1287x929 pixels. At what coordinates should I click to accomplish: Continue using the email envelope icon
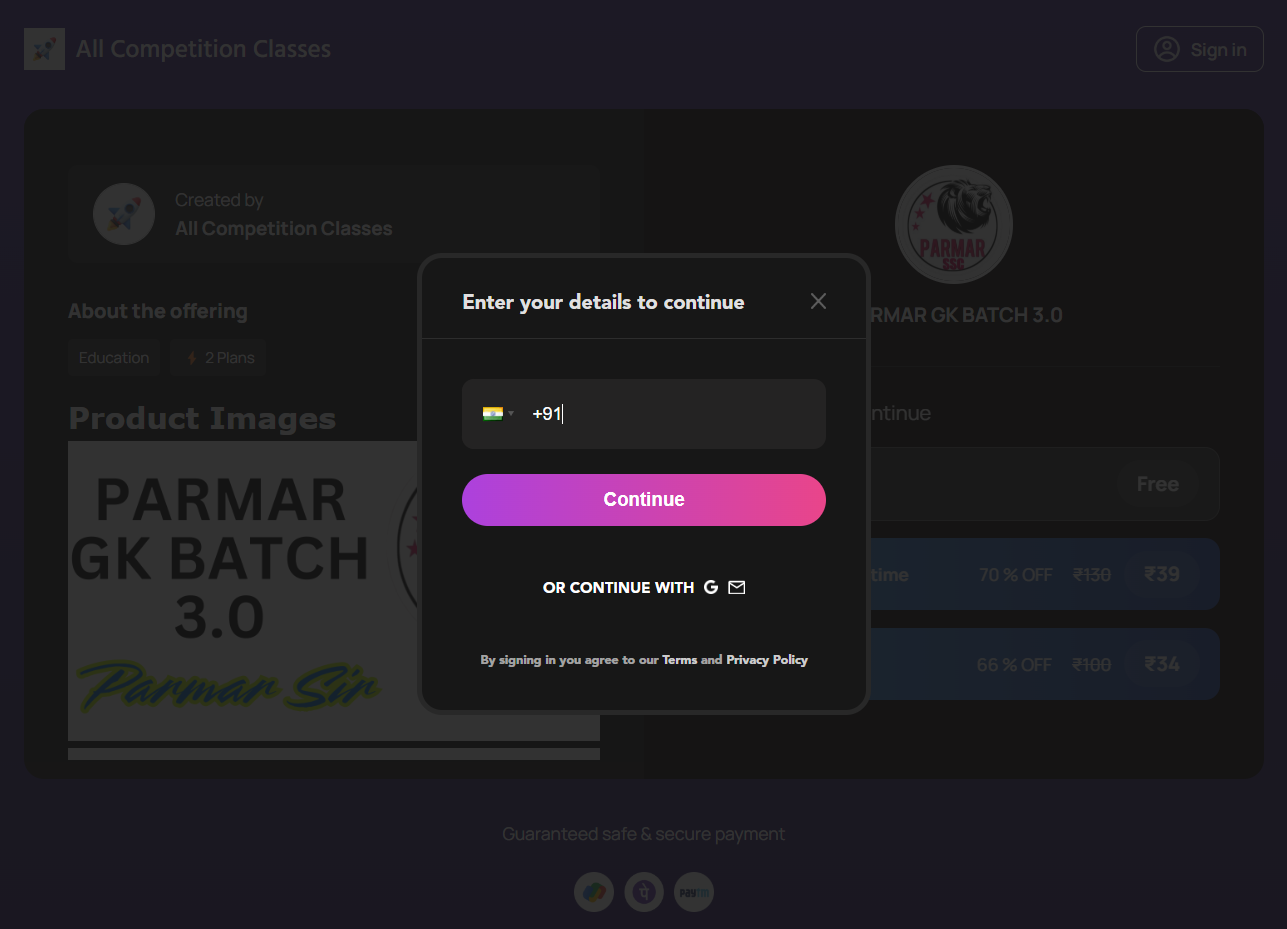[737, 587]
